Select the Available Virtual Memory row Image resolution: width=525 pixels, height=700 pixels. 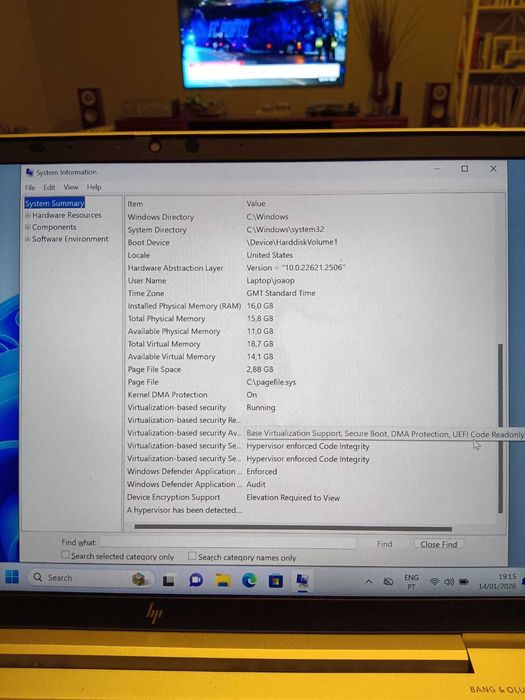pos(312,357)
